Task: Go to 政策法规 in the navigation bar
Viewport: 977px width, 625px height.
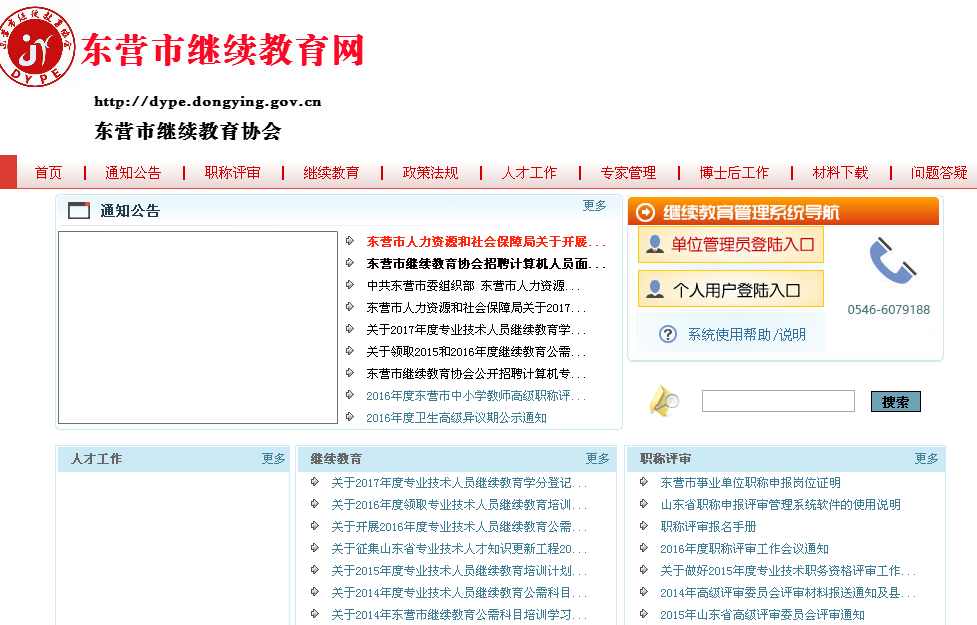Action: click(x=430, y=173)
